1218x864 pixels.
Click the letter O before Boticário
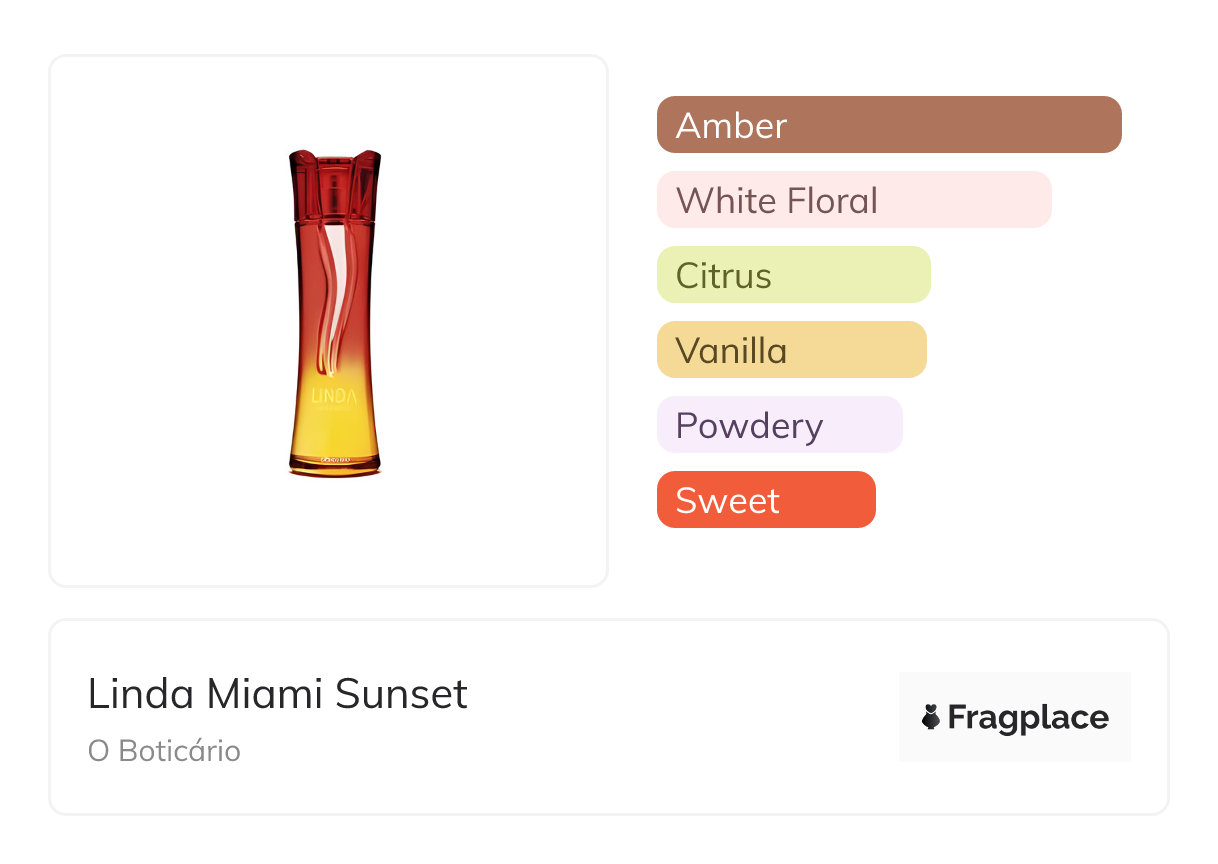click(98, 751)
